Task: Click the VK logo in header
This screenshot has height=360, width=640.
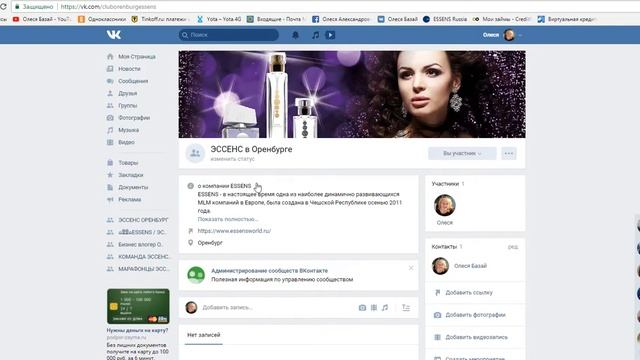Action: pos(114,35)
